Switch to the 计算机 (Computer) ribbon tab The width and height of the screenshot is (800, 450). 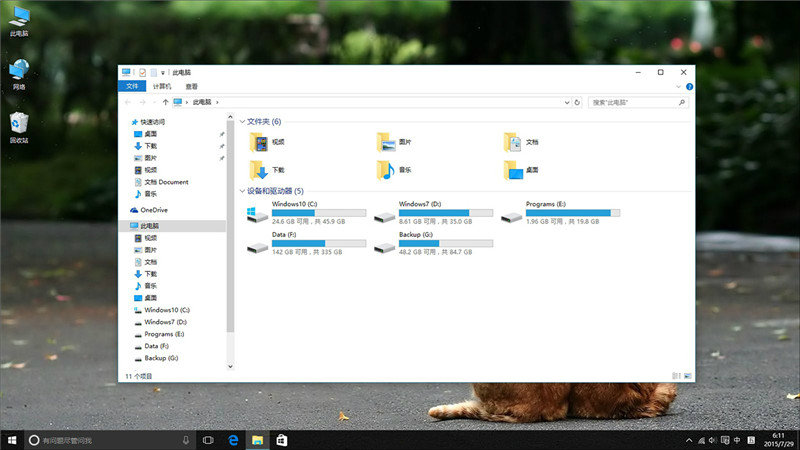coord(162,87)
